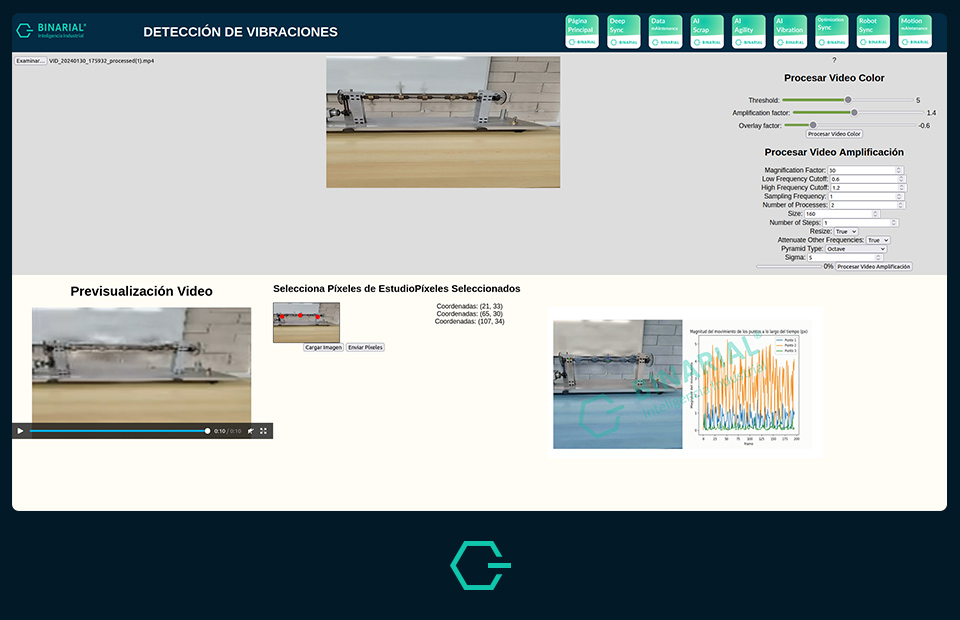This screenshot has width=960, height=620.
Task: Open the Deep Sync module tile
Action: 623,31
